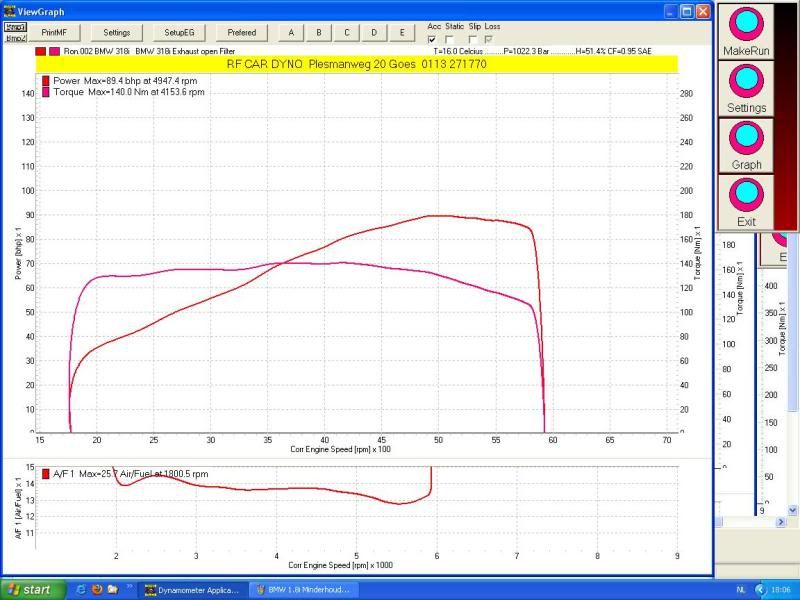Switch to BMW 1.8i Minderhoud taskbar item
Image resolution: width=800 pixels, height=600 pixels.
pos(304,590)
